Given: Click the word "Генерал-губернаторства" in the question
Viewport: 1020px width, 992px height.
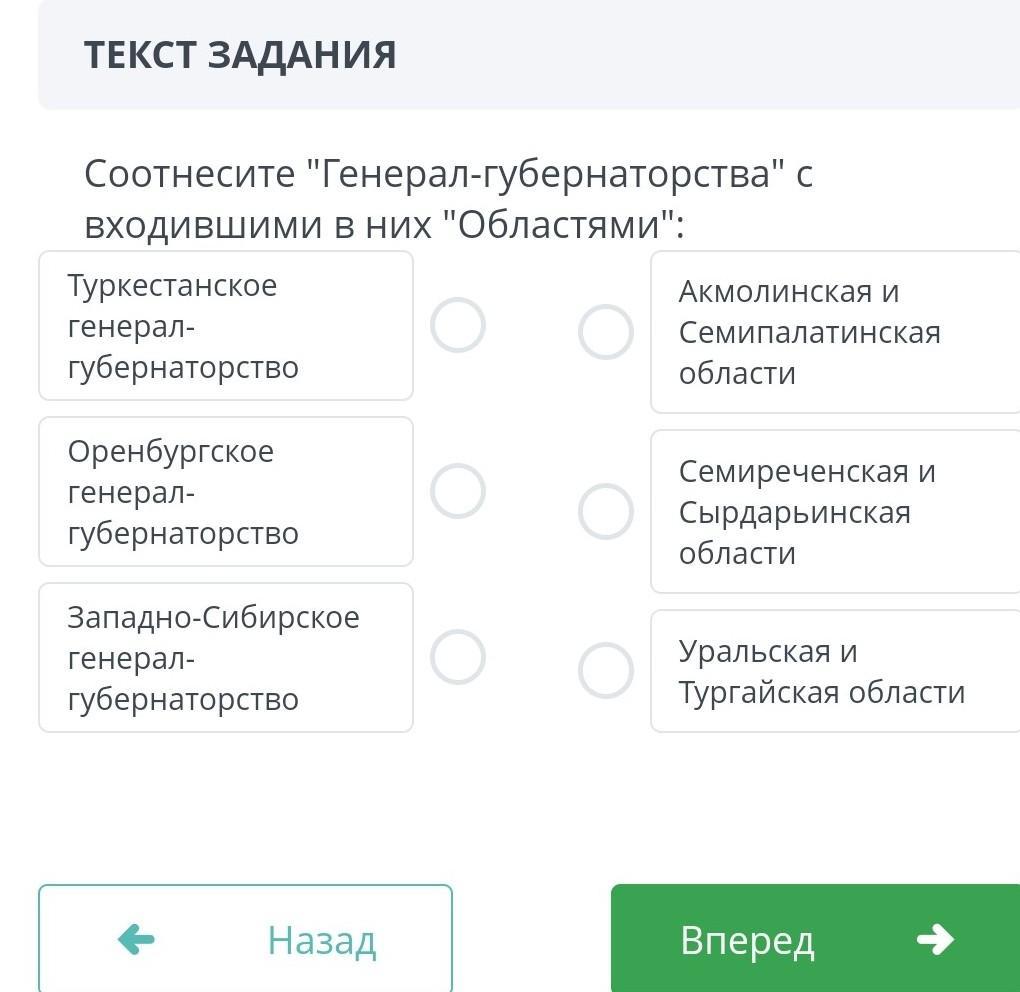Looking at the screenshot, I should [545, 174].
